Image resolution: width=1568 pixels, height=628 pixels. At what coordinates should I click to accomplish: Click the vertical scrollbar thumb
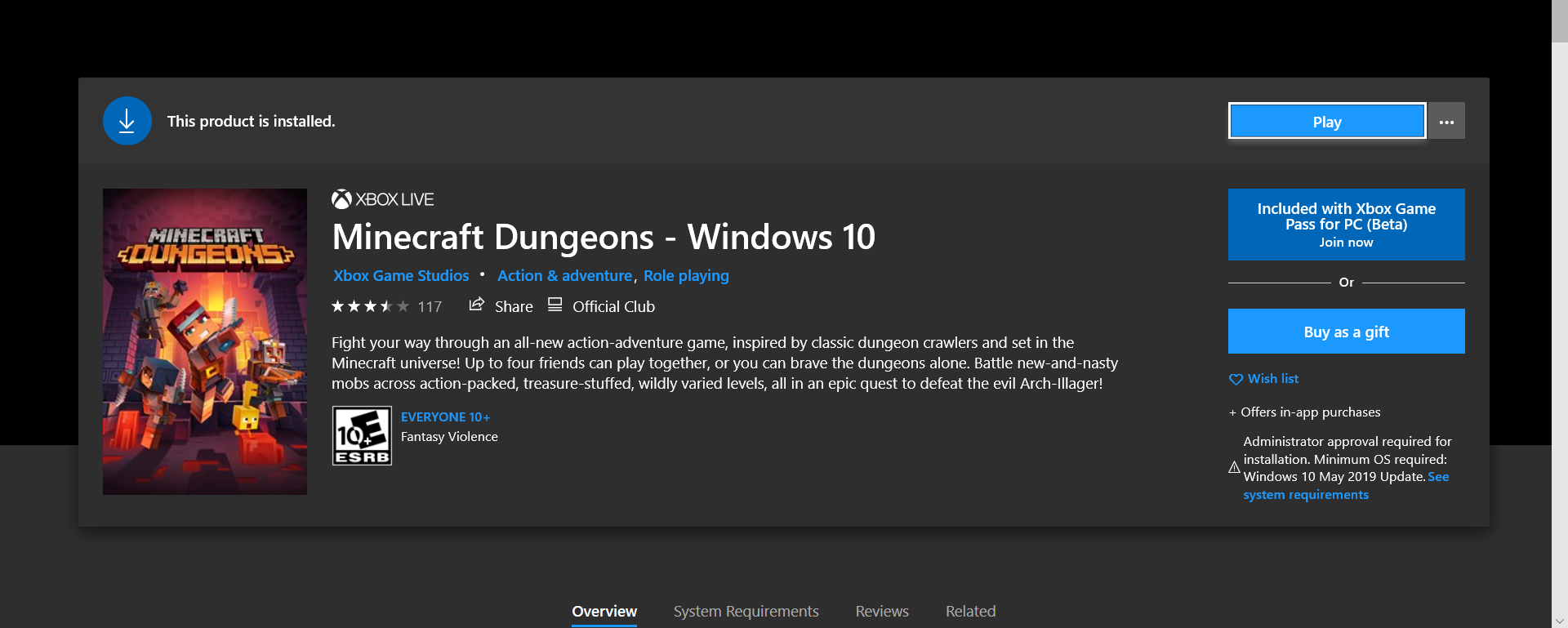tap(1560, 21)
